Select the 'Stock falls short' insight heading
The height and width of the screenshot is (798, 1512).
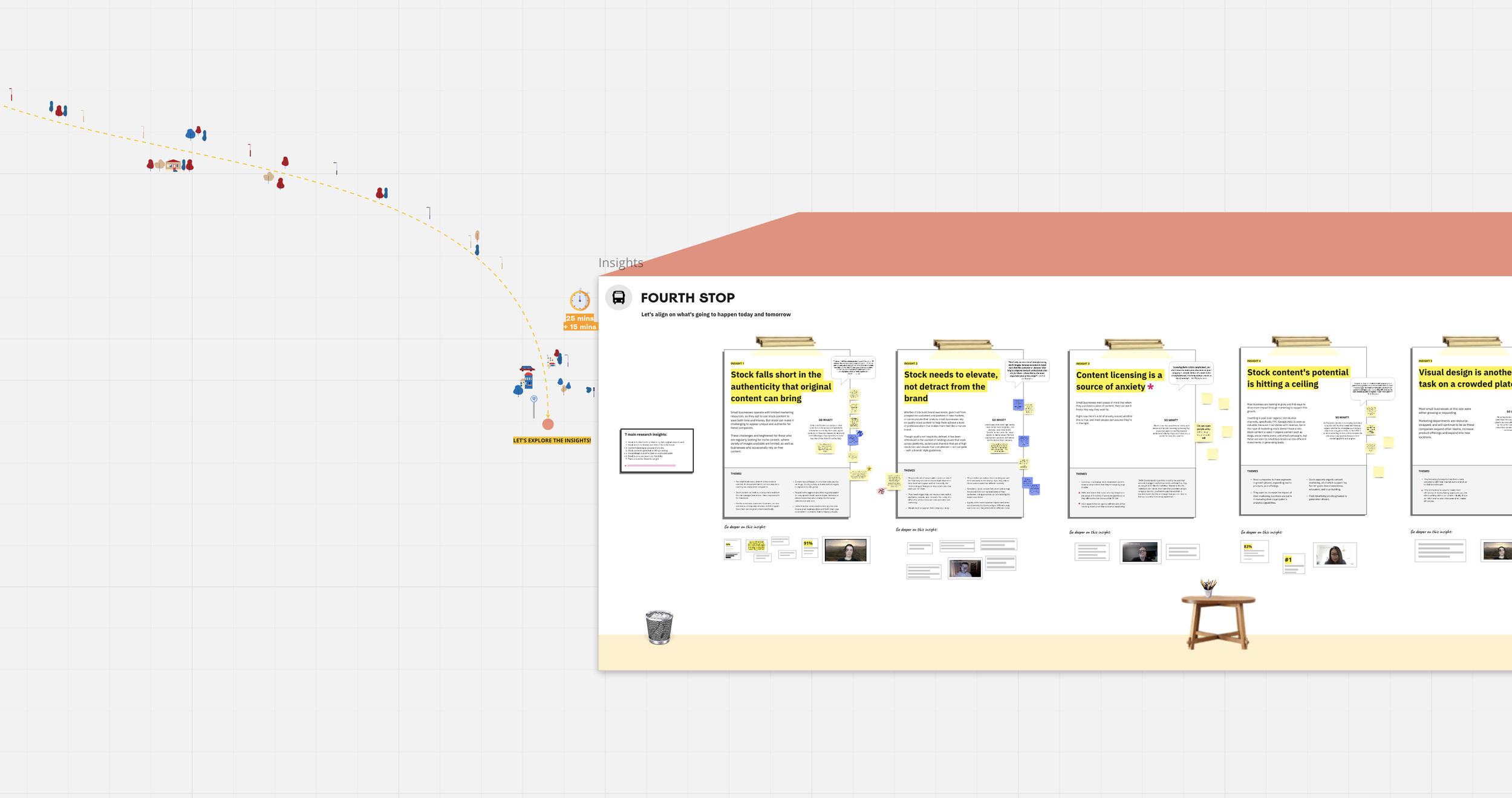[780, 387]
